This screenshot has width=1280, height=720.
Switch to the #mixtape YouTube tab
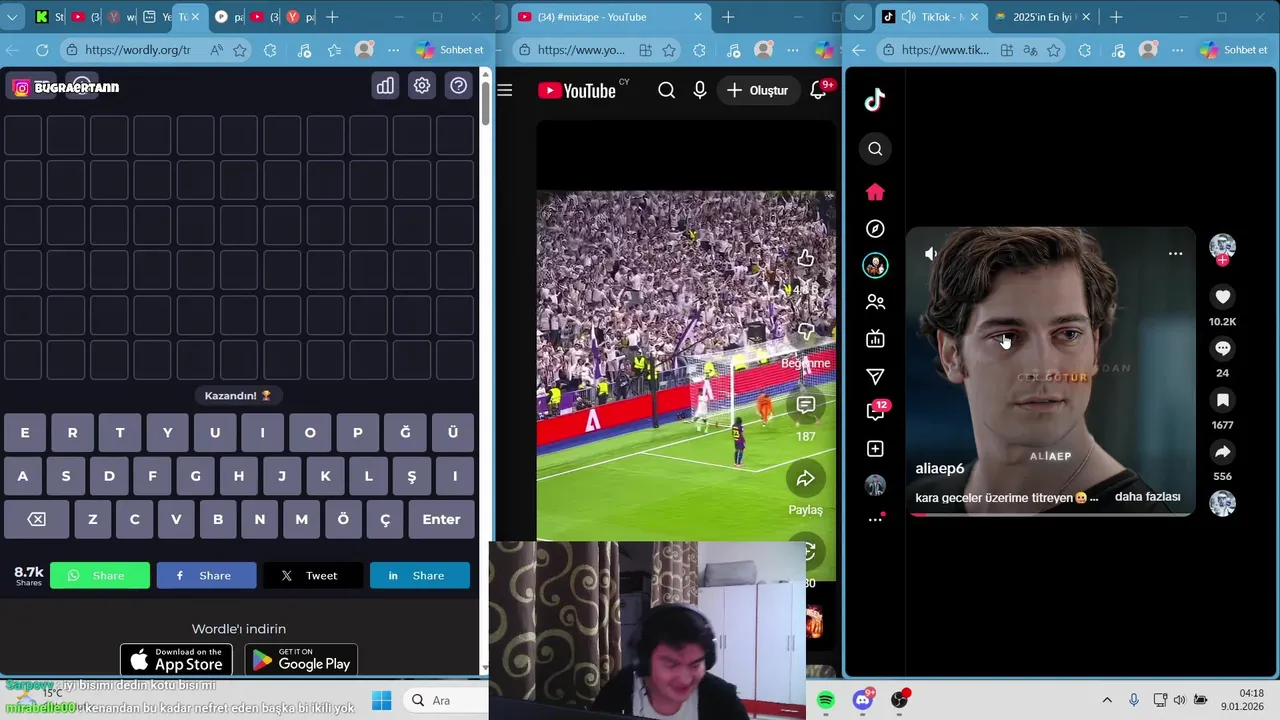pos(611,17)
